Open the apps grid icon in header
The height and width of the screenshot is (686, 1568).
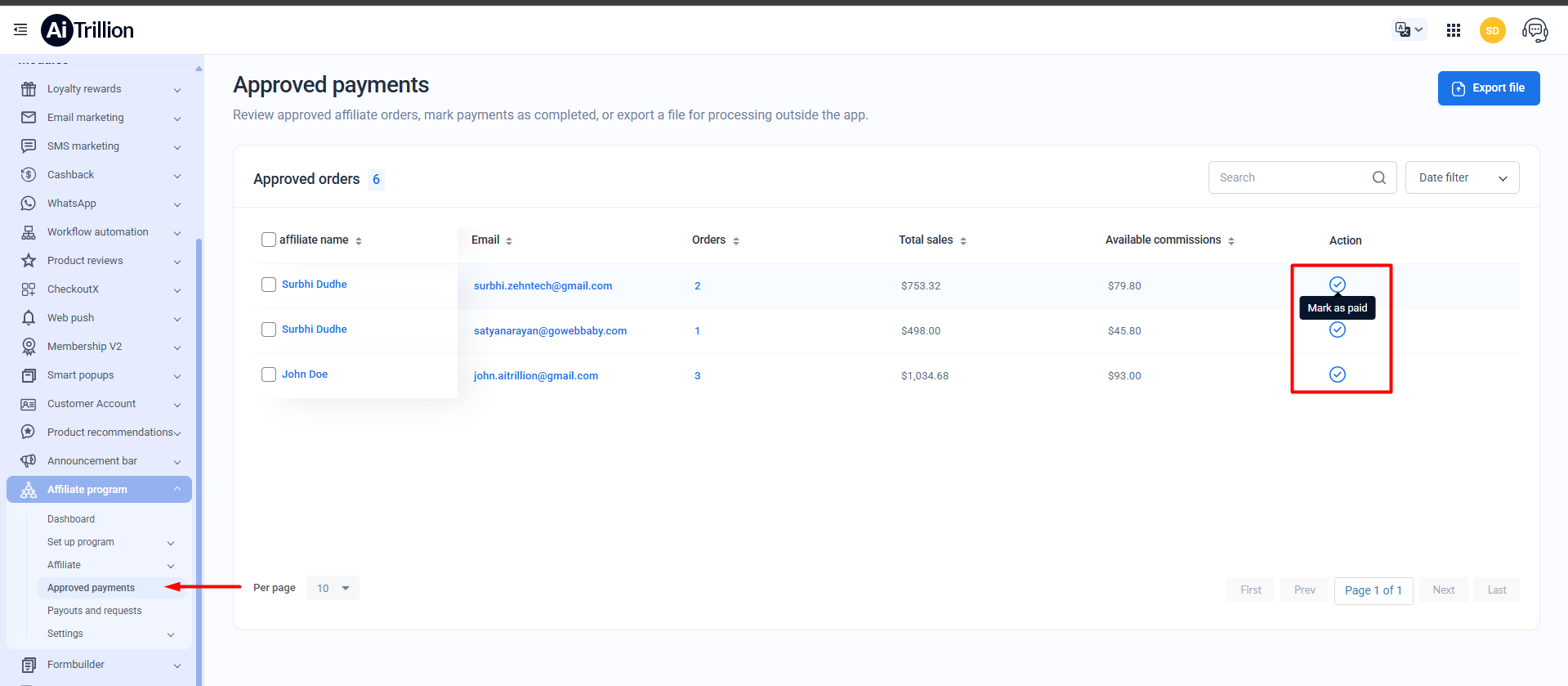[1453, 30]
